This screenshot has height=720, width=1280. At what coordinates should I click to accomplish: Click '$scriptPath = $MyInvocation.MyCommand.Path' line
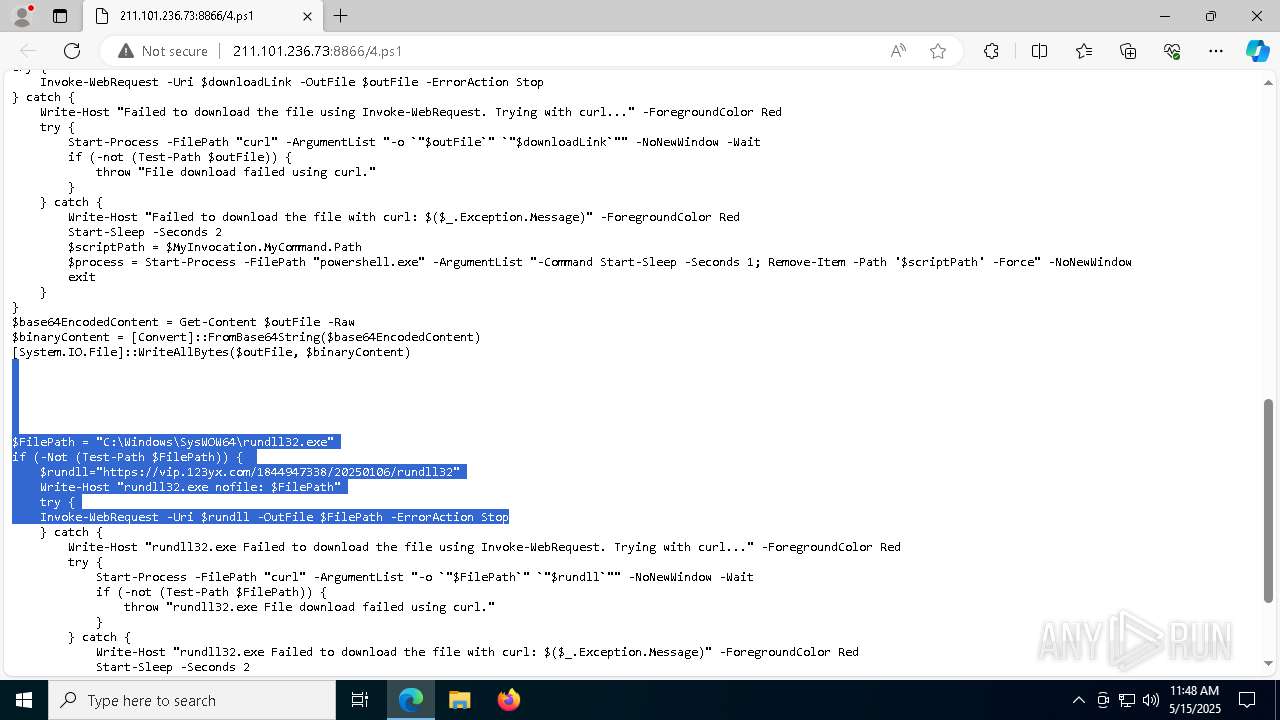(x=215, y=247)
